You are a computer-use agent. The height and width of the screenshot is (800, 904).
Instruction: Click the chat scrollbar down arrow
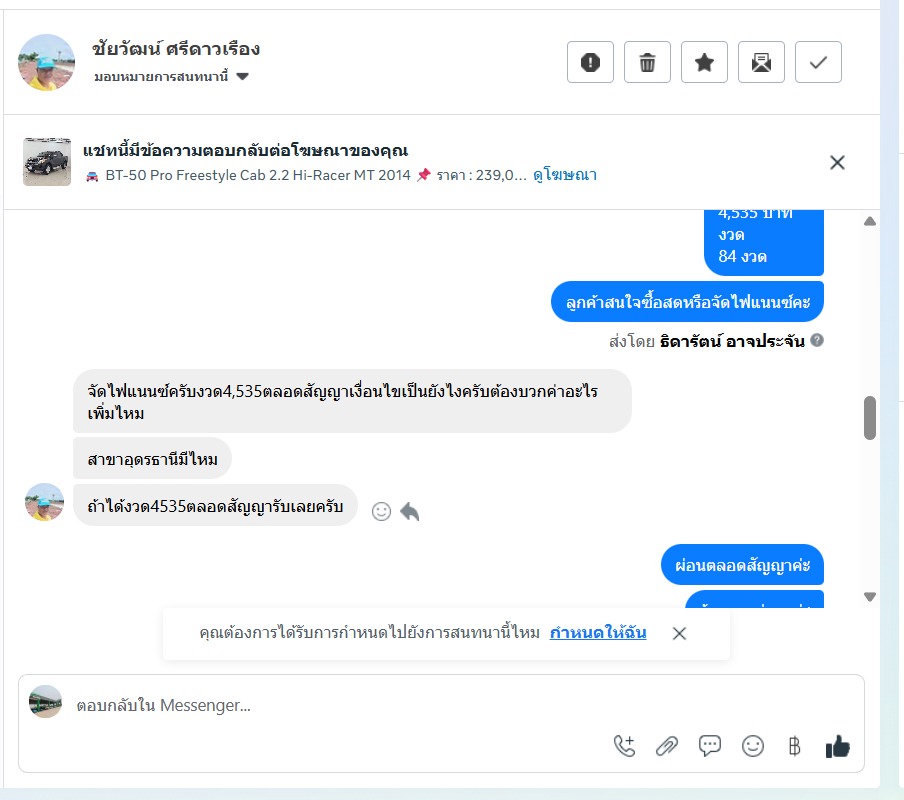pyautogui.click(x=870, y=597)
